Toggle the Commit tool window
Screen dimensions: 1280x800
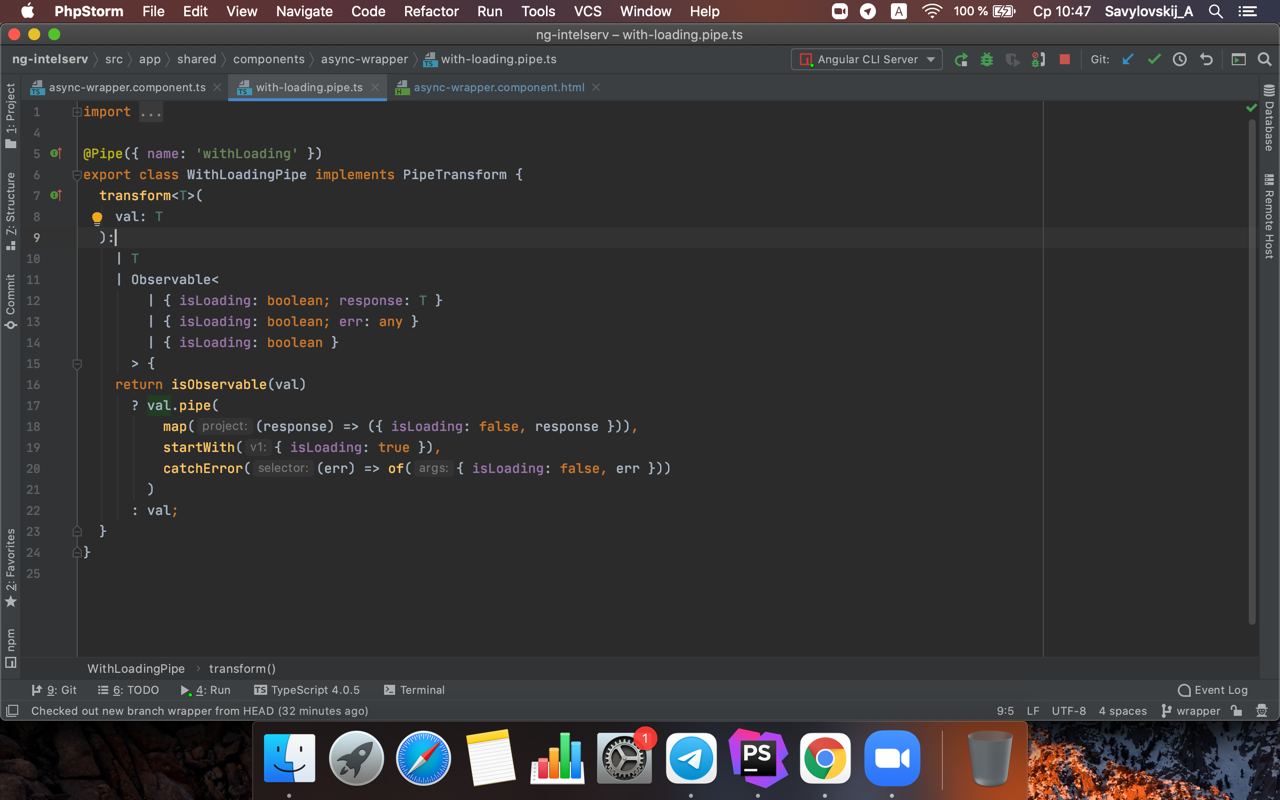click(11, 301)
